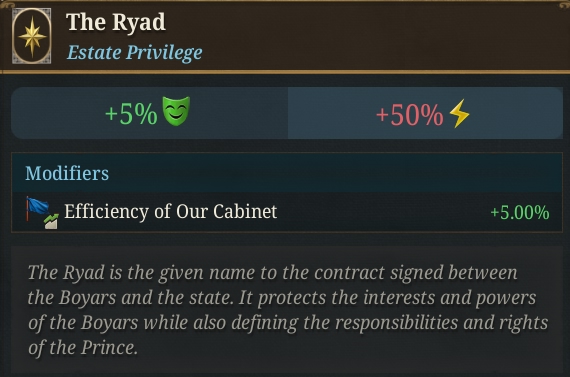Click the green smiling mask satisfaction icon

point(176,111)
